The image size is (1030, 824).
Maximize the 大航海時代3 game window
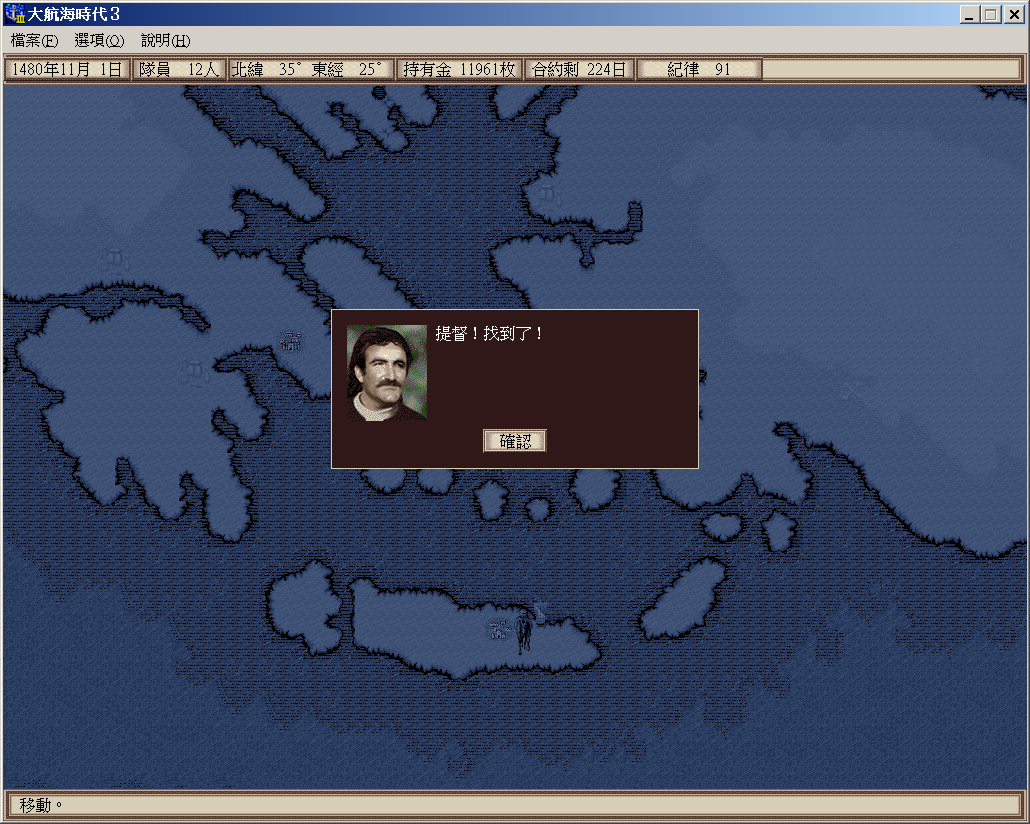tap(991, 14)
